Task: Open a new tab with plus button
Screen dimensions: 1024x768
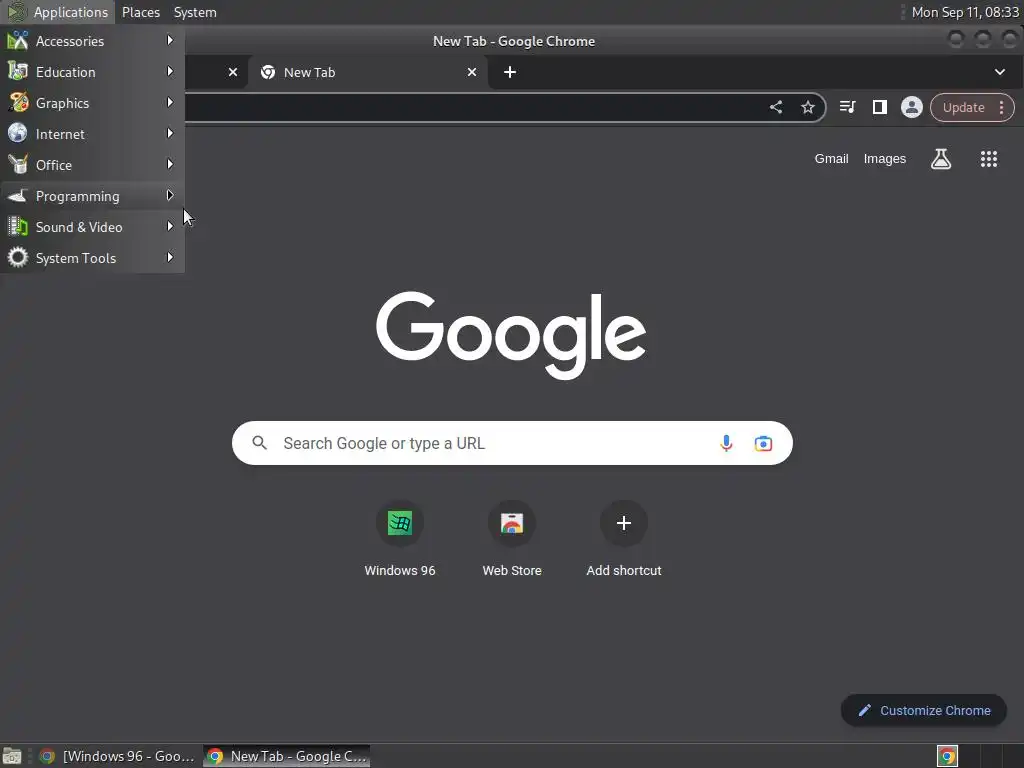Action: (510, 72)
